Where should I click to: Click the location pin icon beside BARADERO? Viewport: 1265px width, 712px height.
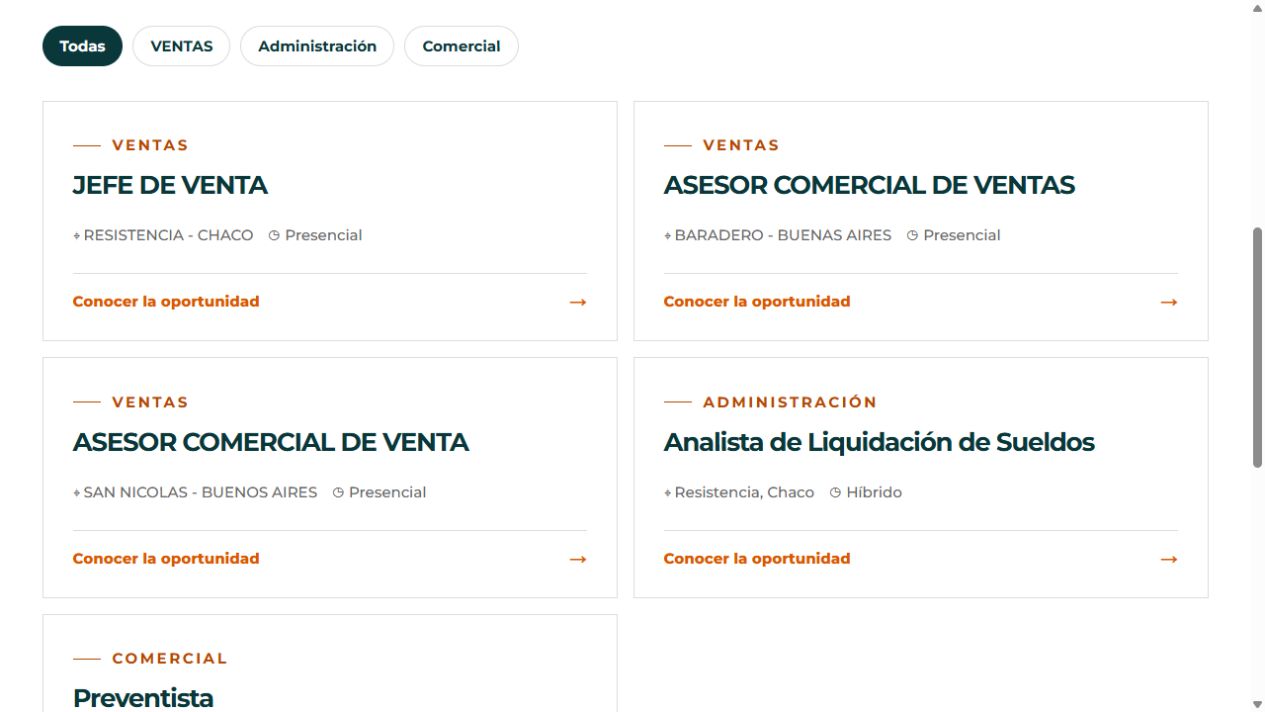(668, 236)
